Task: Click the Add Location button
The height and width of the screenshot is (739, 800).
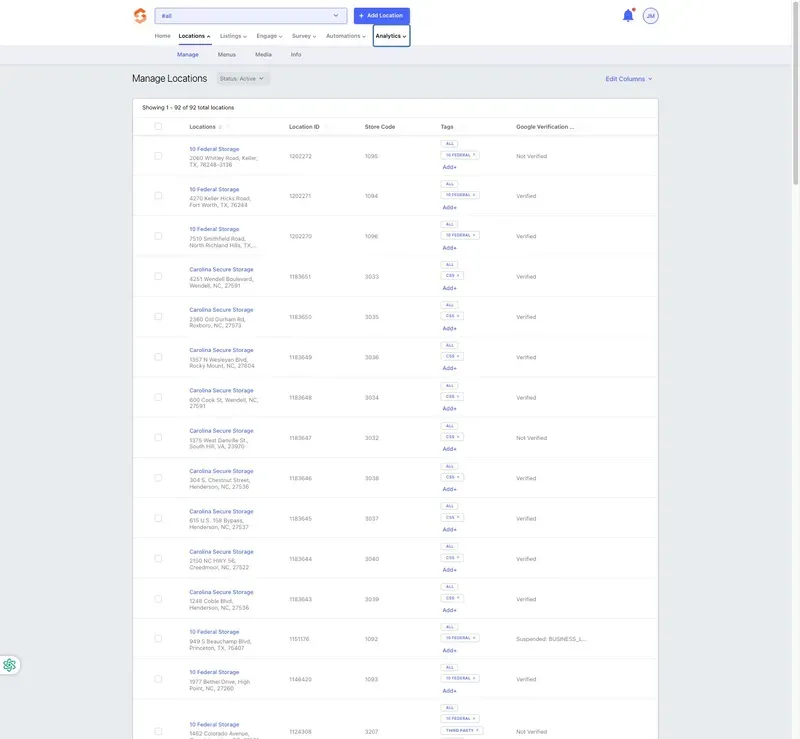Action: coord(382,16)
